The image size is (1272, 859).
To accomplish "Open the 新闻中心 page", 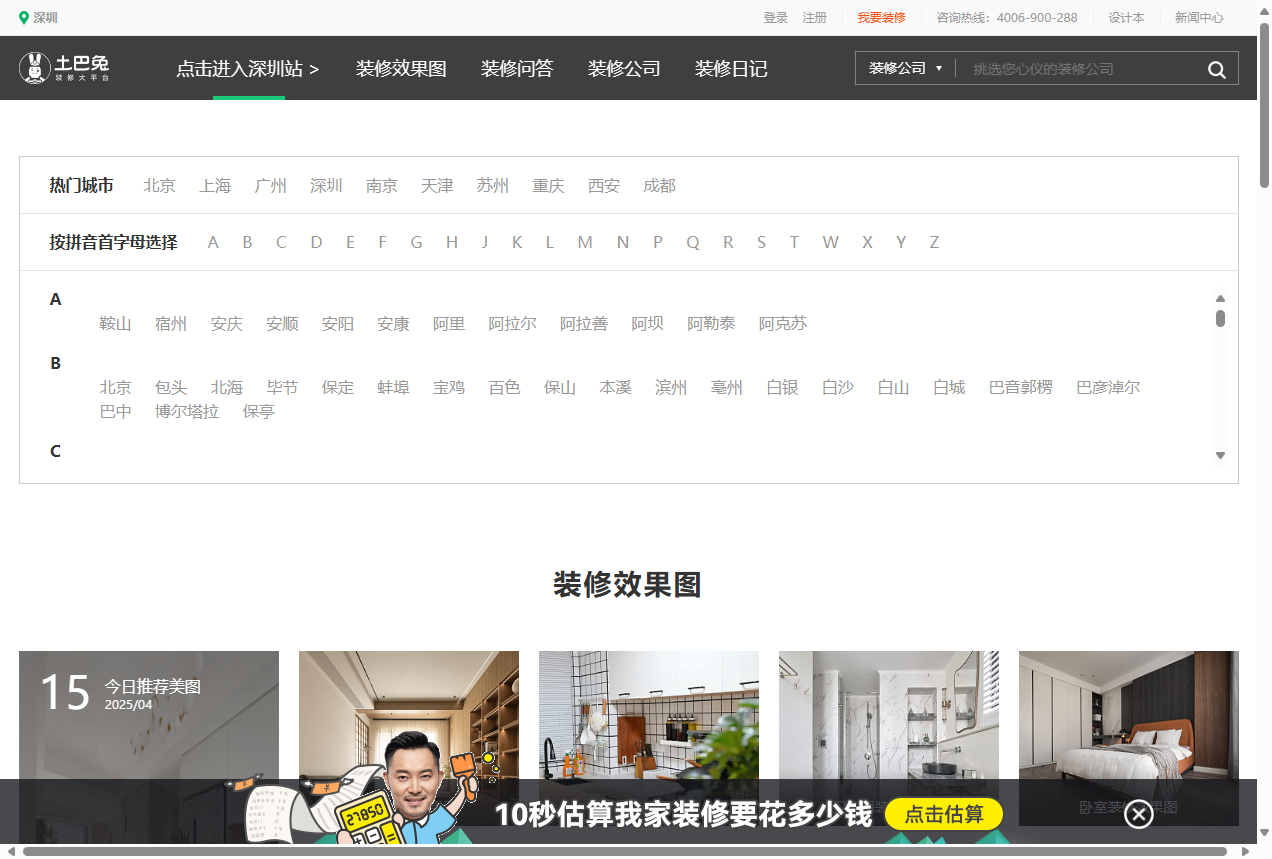I will pyautogui.click(x=1198, y=17).
